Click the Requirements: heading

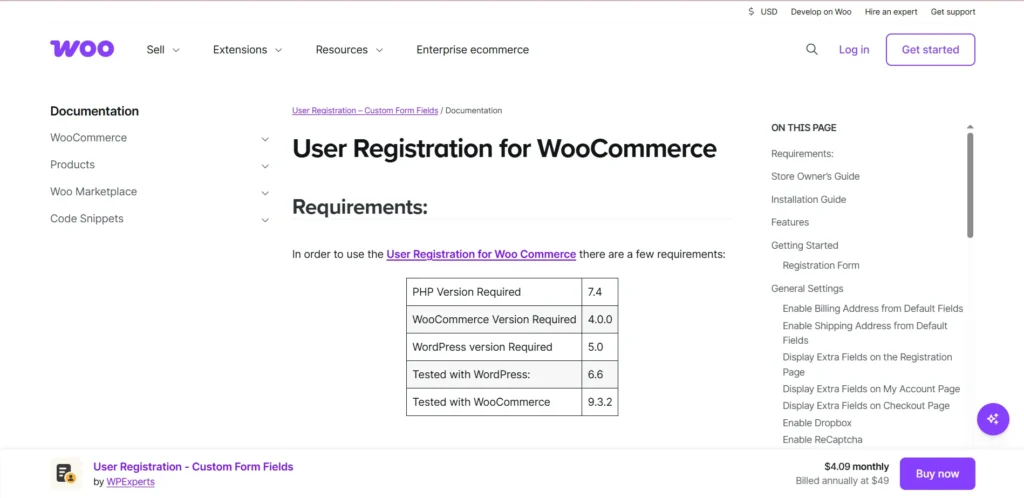tap(360, 207)
